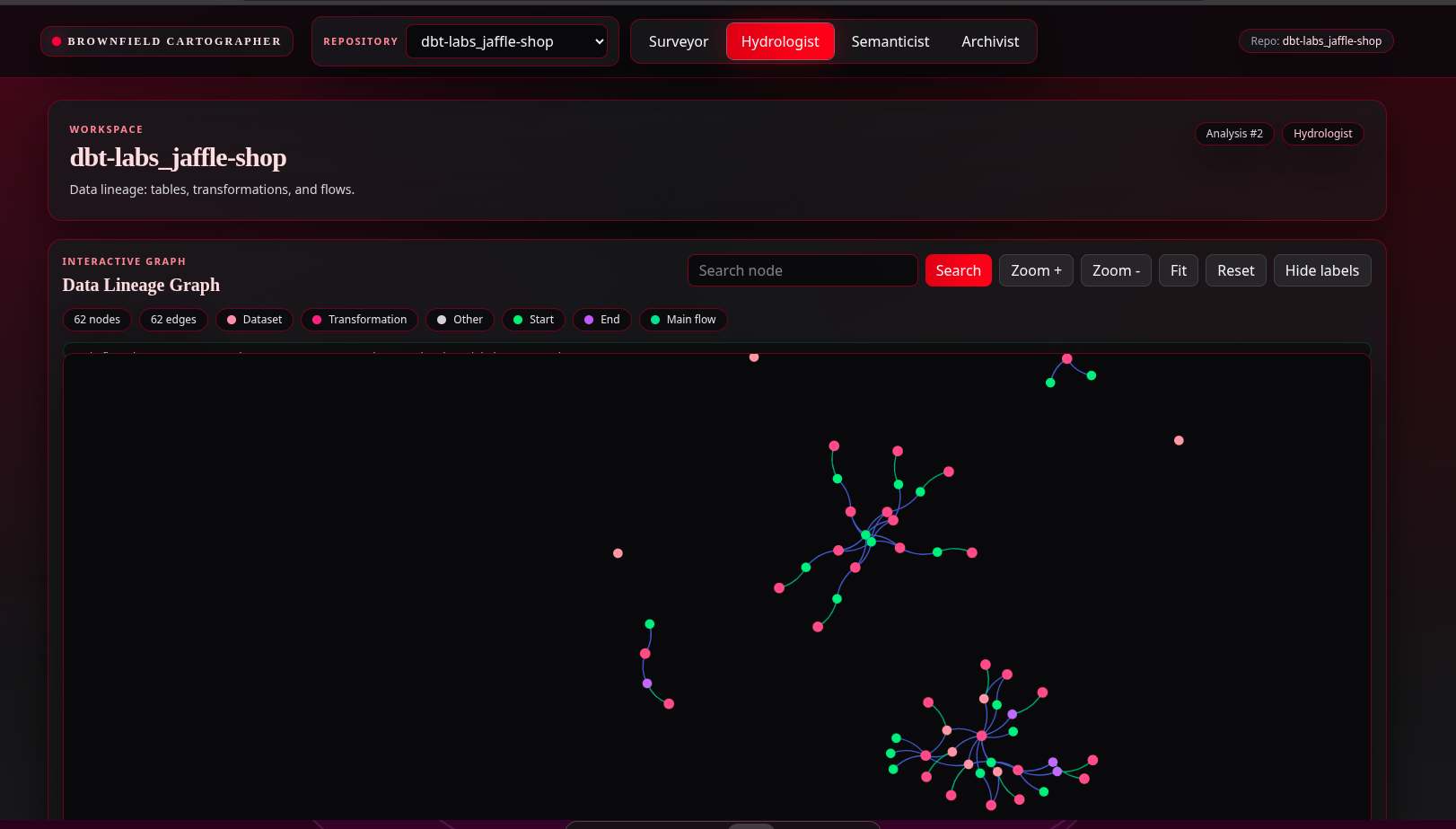Zoom in with the Zoom + button
The height and width of the screenshot is (829, 1456).
(x=1036, y=270)
